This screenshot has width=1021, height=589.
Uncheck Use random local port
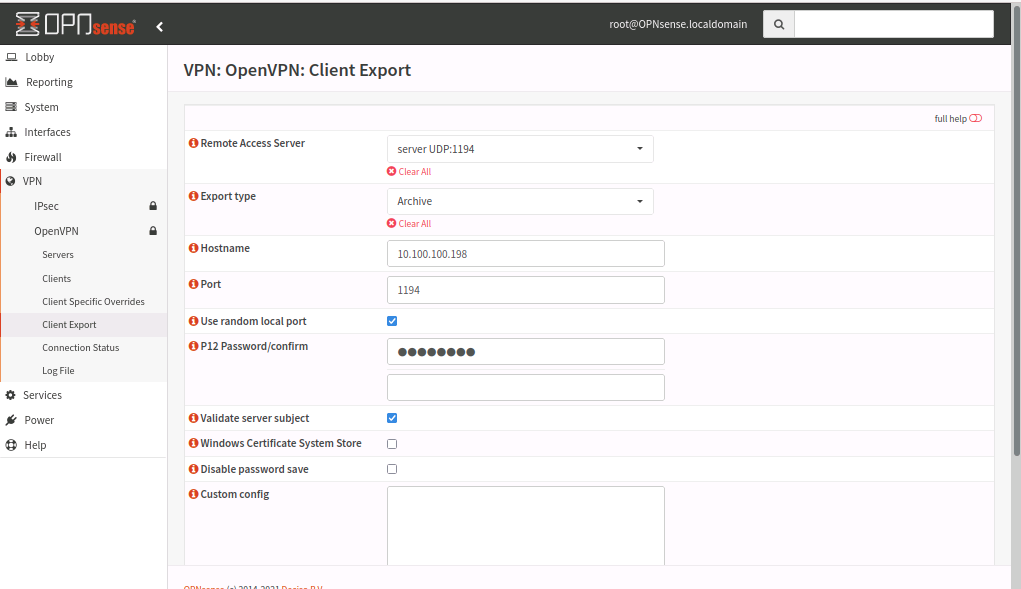[x=392, y=321]
